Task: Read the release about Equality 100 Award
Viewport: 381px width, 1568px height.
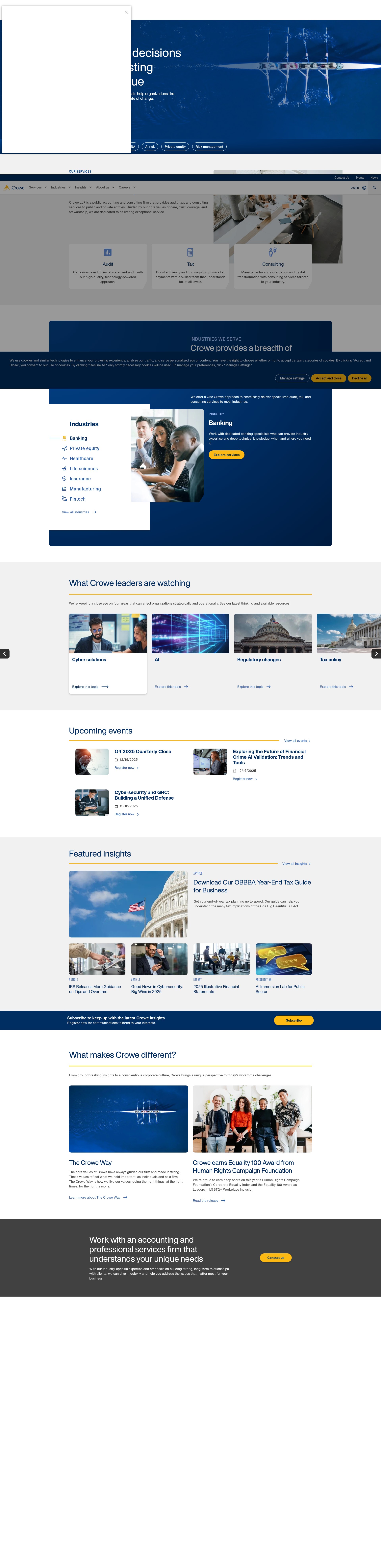Action: [x=209, y=1201]
